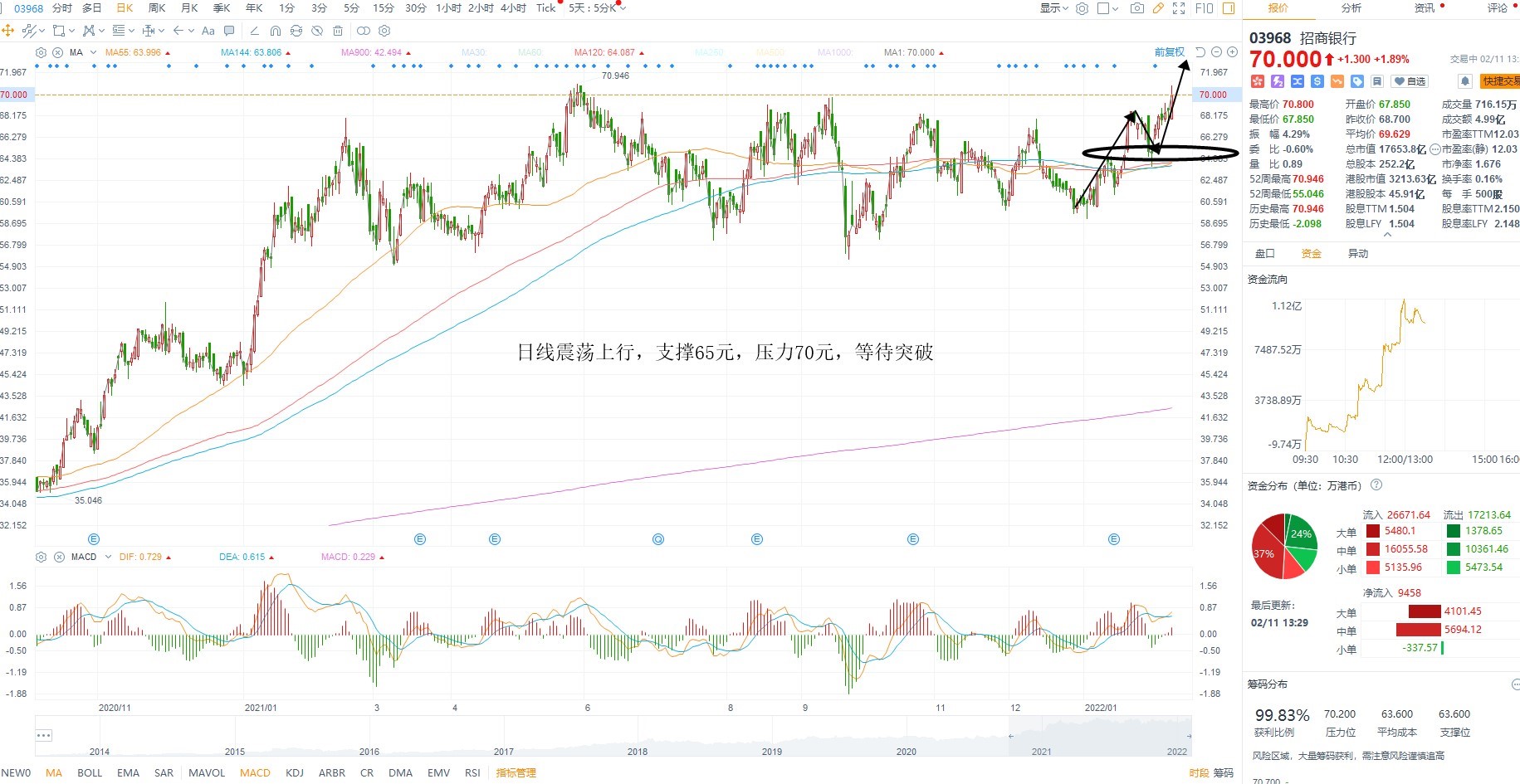The width and height of the screenshot is (1520, 784).
Task: Open the F10 company info
Action: tap(1205, 8)
